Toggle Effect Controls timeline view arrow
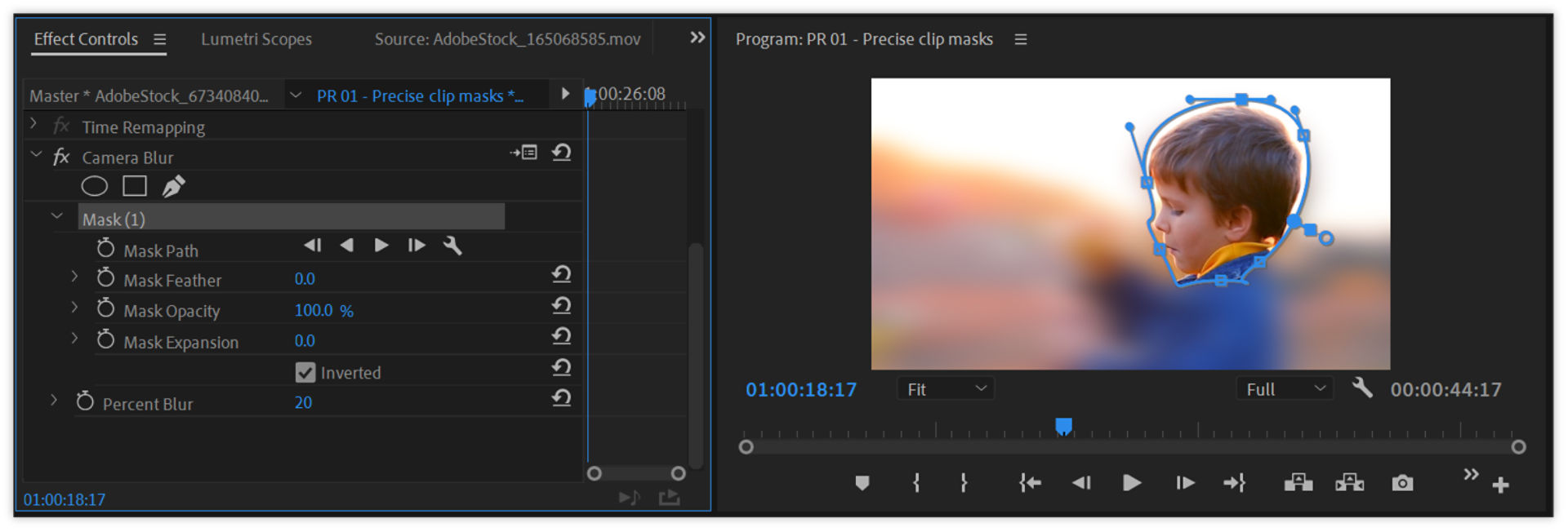The width and height of the screenshot is (1568, 532). tap(565, 94)
